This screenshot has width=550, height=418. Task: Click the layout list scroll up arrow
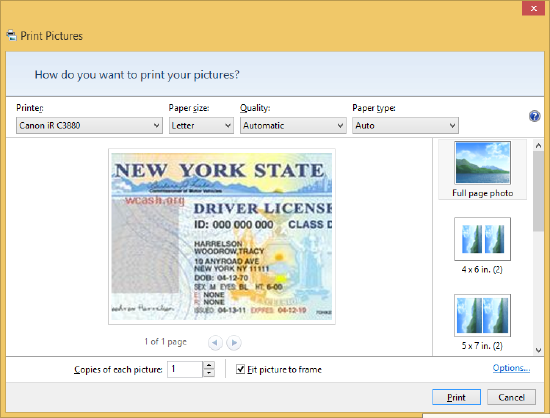[x=538, y=145]
